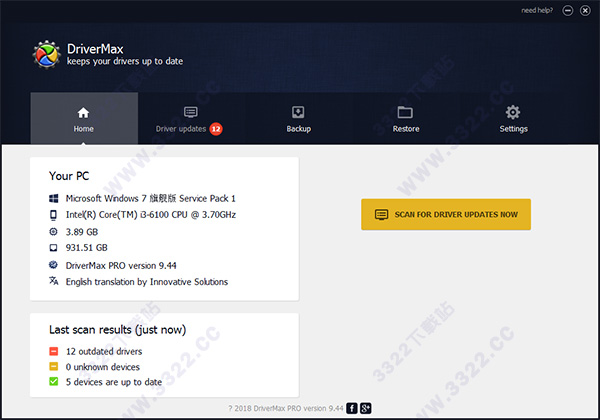Select the 12 outdated drivers text
This screenshot has width=600, height=420.
coord(104,351)
